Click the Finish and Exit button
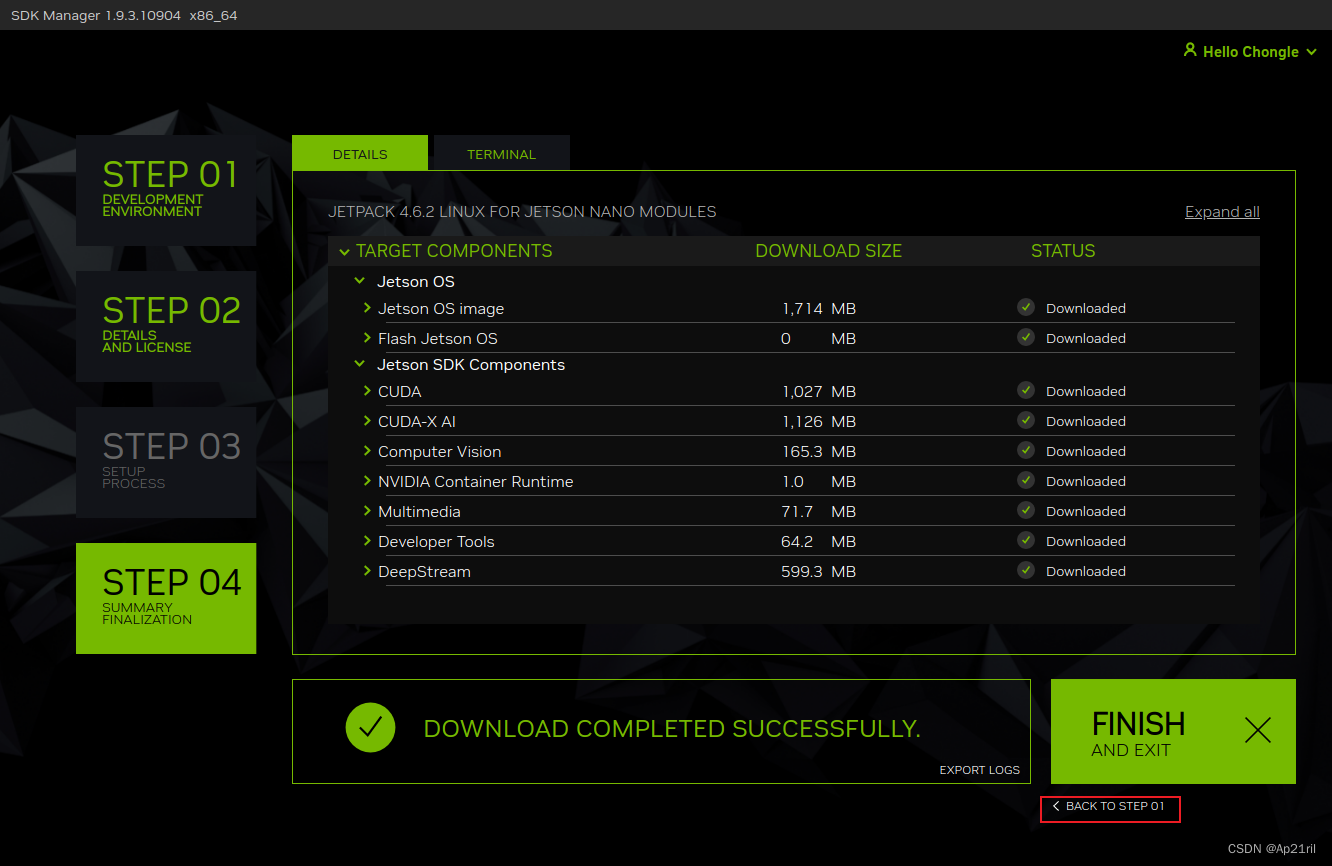Viewport: 1332px width, 866px height. pyautogui.click(x=1173, y=731)
